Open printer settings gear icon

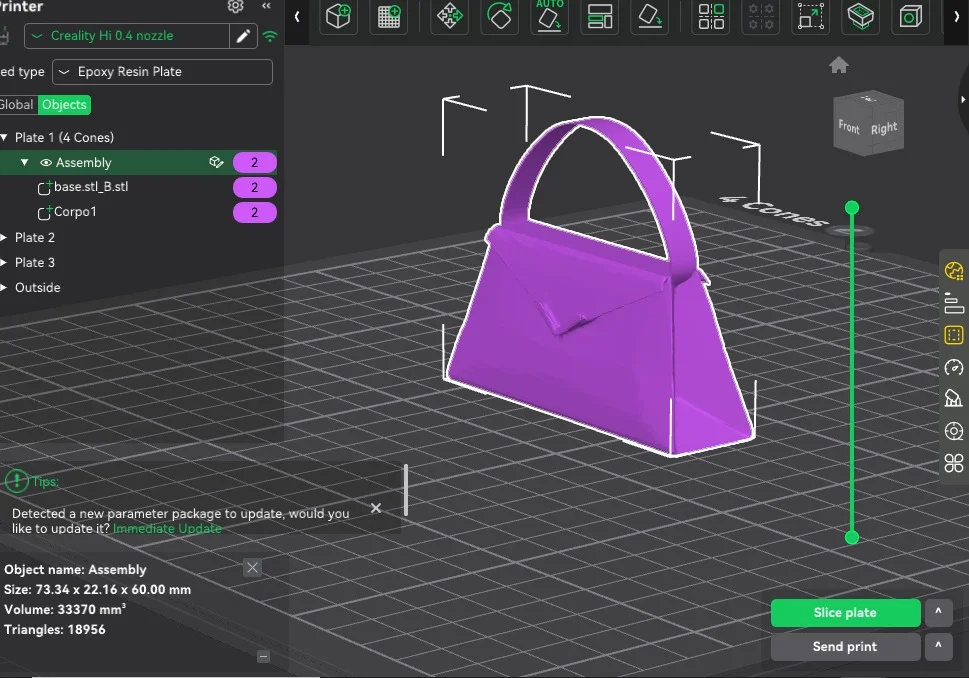pos(235,6)
